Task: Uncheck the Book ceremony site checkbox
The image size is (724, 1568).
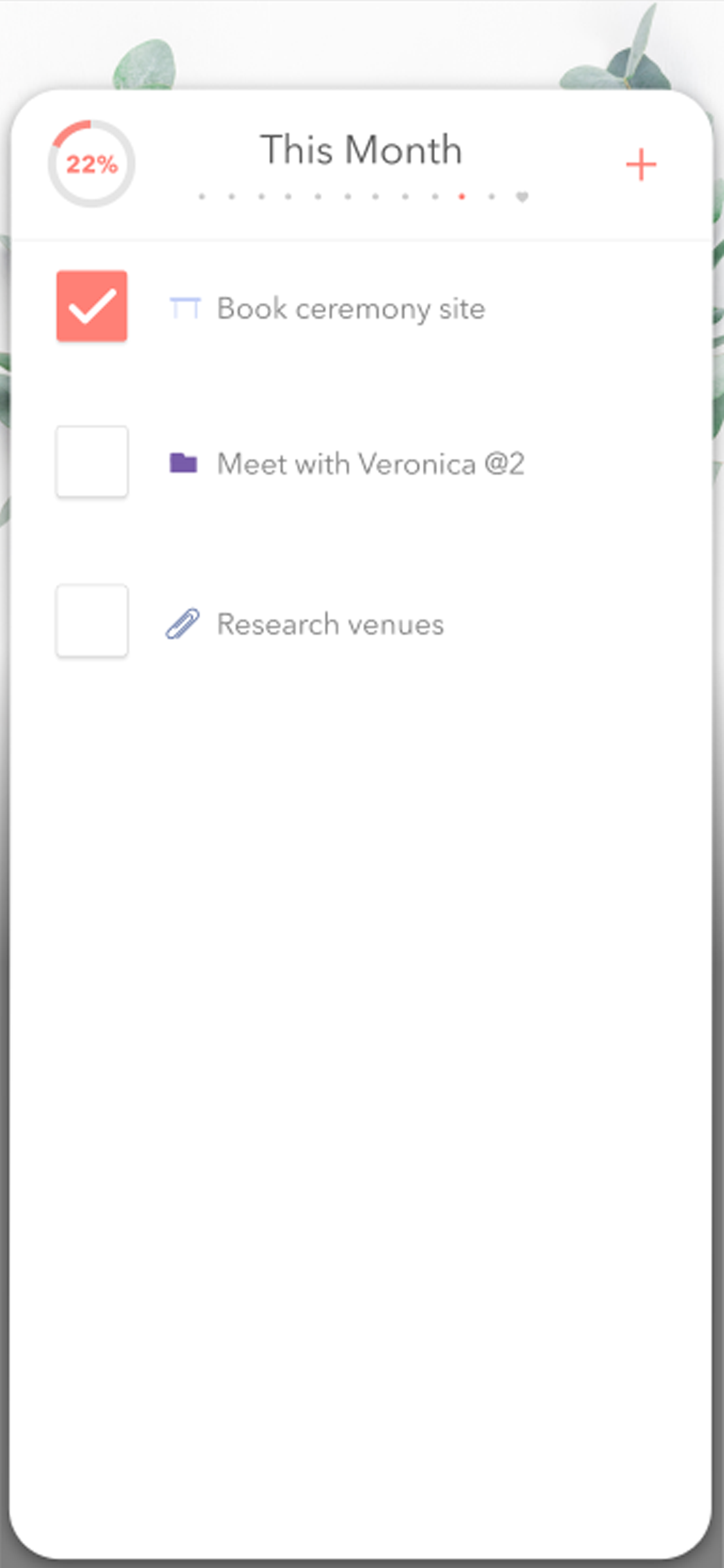Action: (x=91, y=306)
